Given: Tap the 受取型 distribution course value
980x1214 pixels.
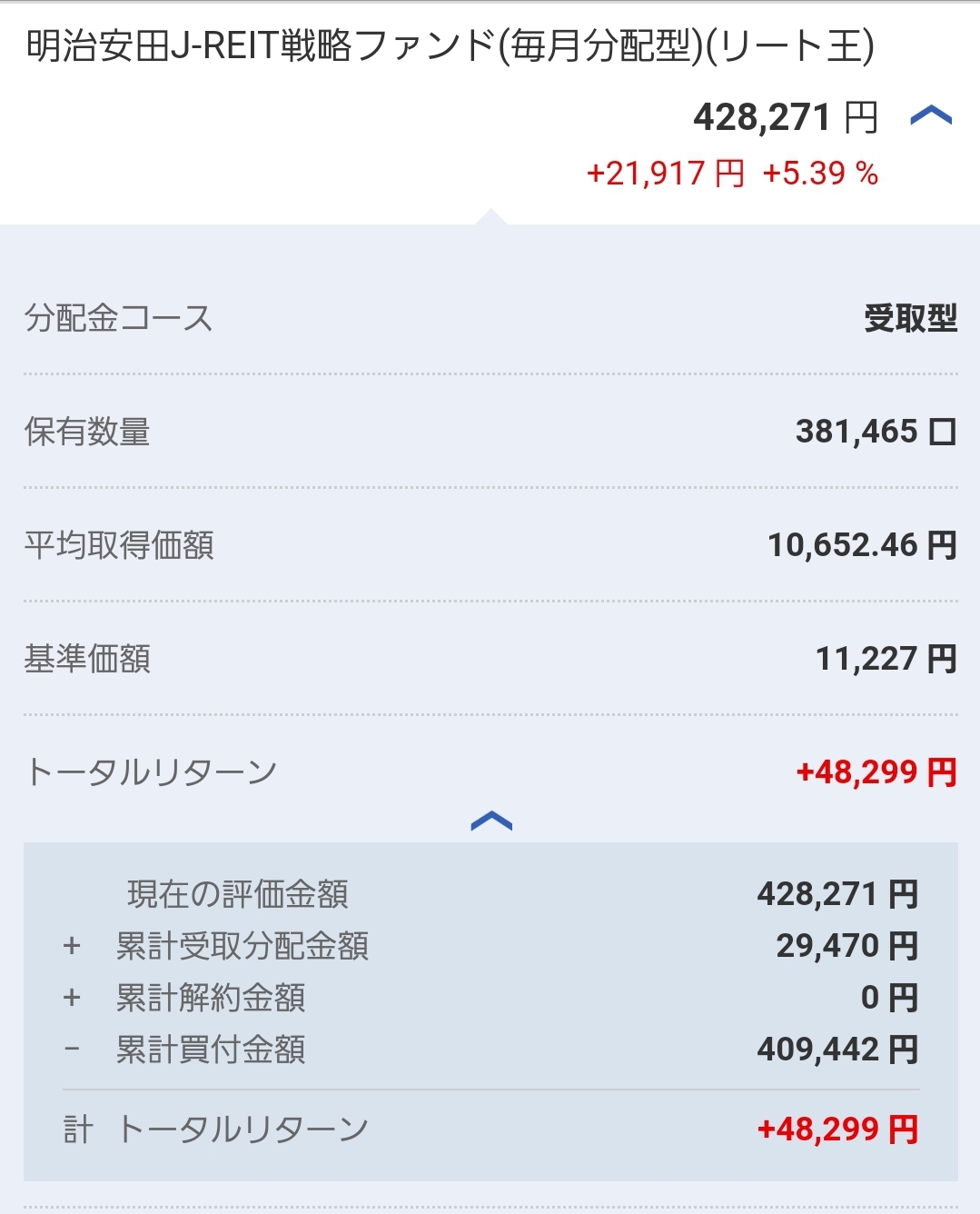Looking at the screenshot, I should pos(910,318).
